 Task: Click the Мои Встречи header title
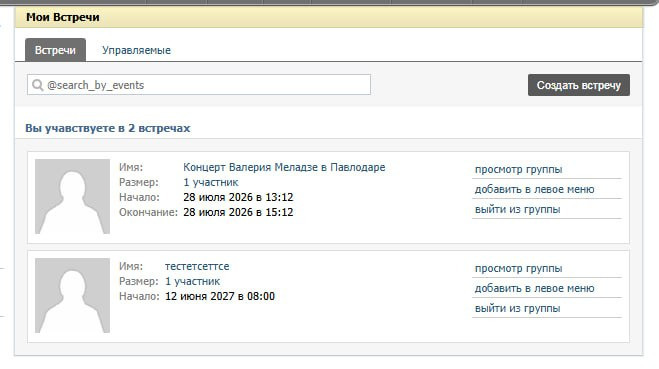pyautogui.click(x=63, y=17)
